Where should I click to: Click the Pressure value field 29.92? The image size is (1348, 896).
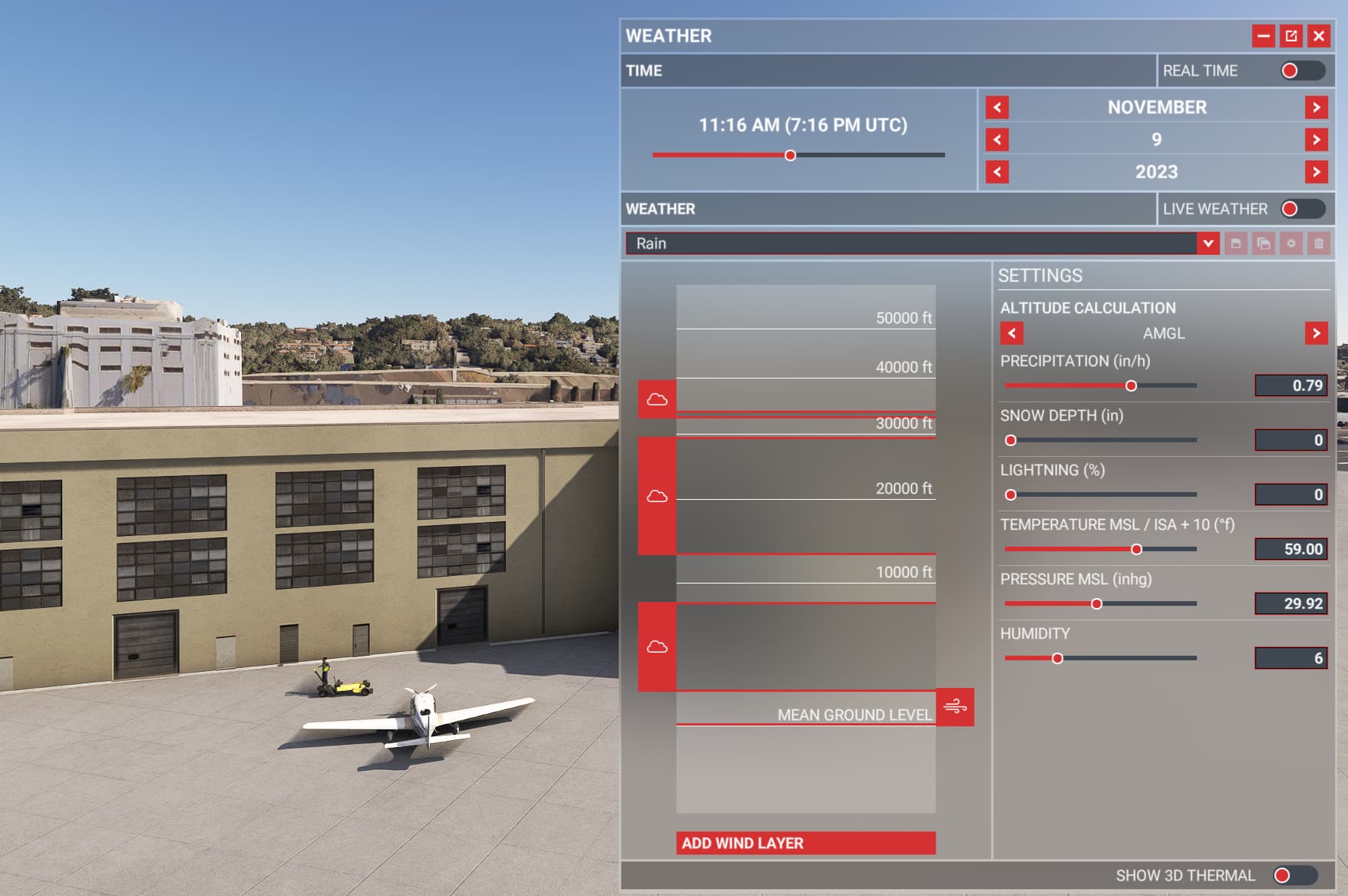click(x=1291, y=603)
